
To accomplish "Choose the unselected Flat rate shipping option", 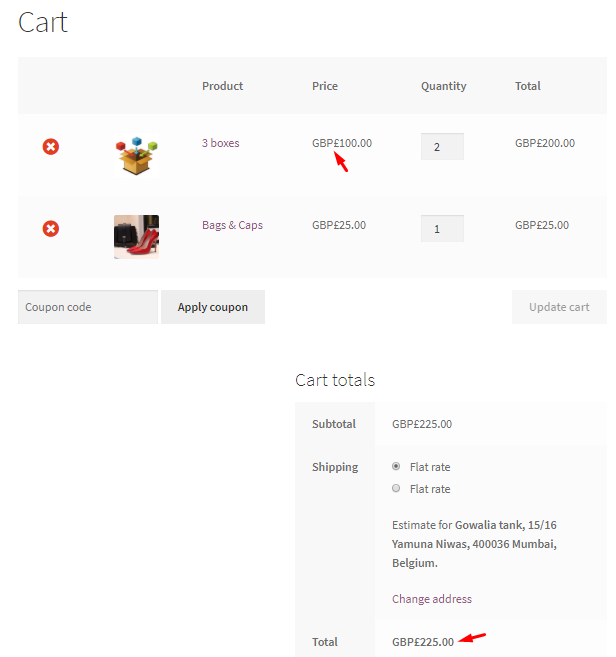I will [x=397, y=488].
